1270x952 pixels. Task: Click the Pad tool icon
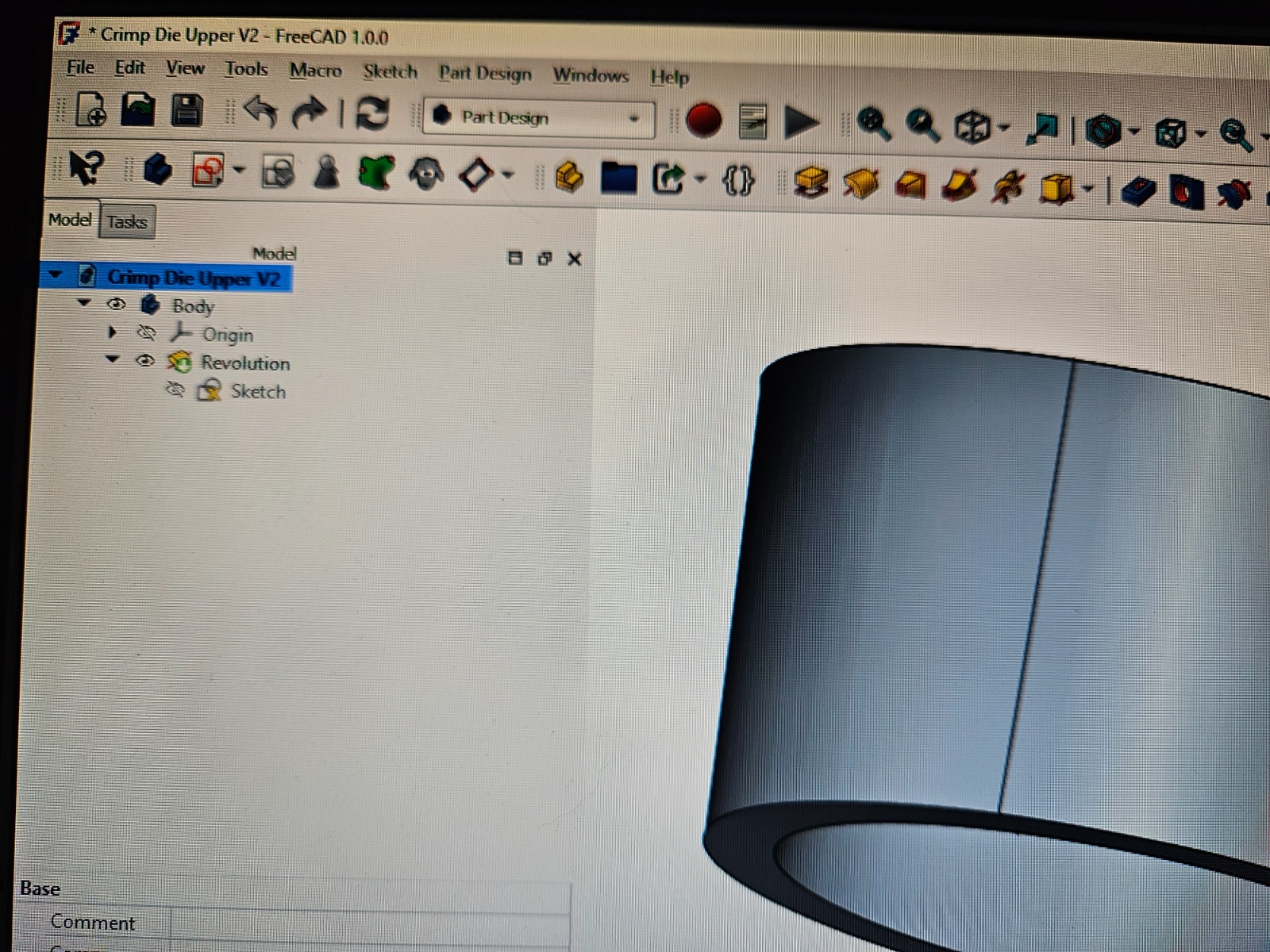click(810, 183)
